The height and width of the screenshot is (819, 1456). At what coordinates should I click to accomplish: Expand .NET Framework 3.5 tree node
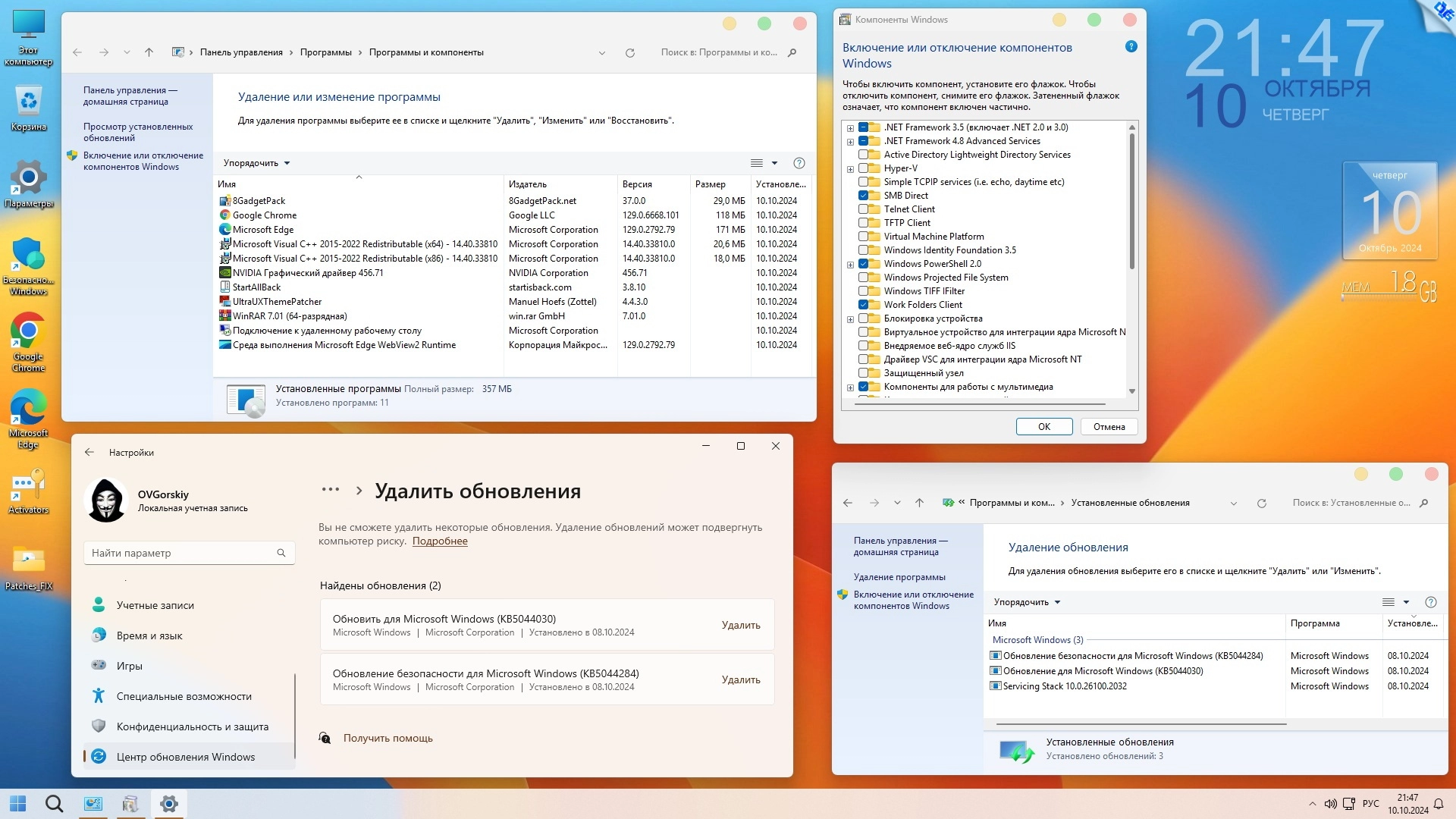click(x=850, y=128)
